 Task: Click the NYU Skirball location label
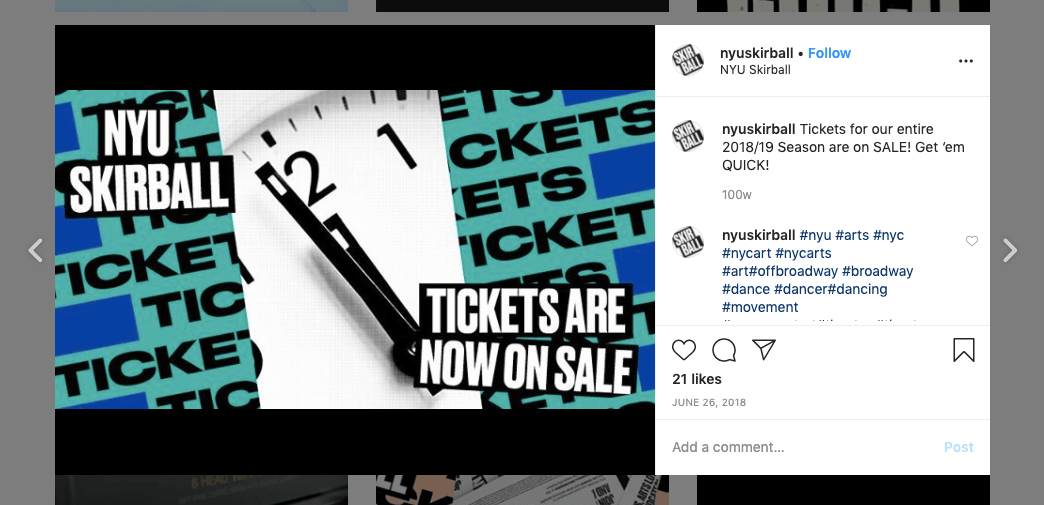point(755,70)
